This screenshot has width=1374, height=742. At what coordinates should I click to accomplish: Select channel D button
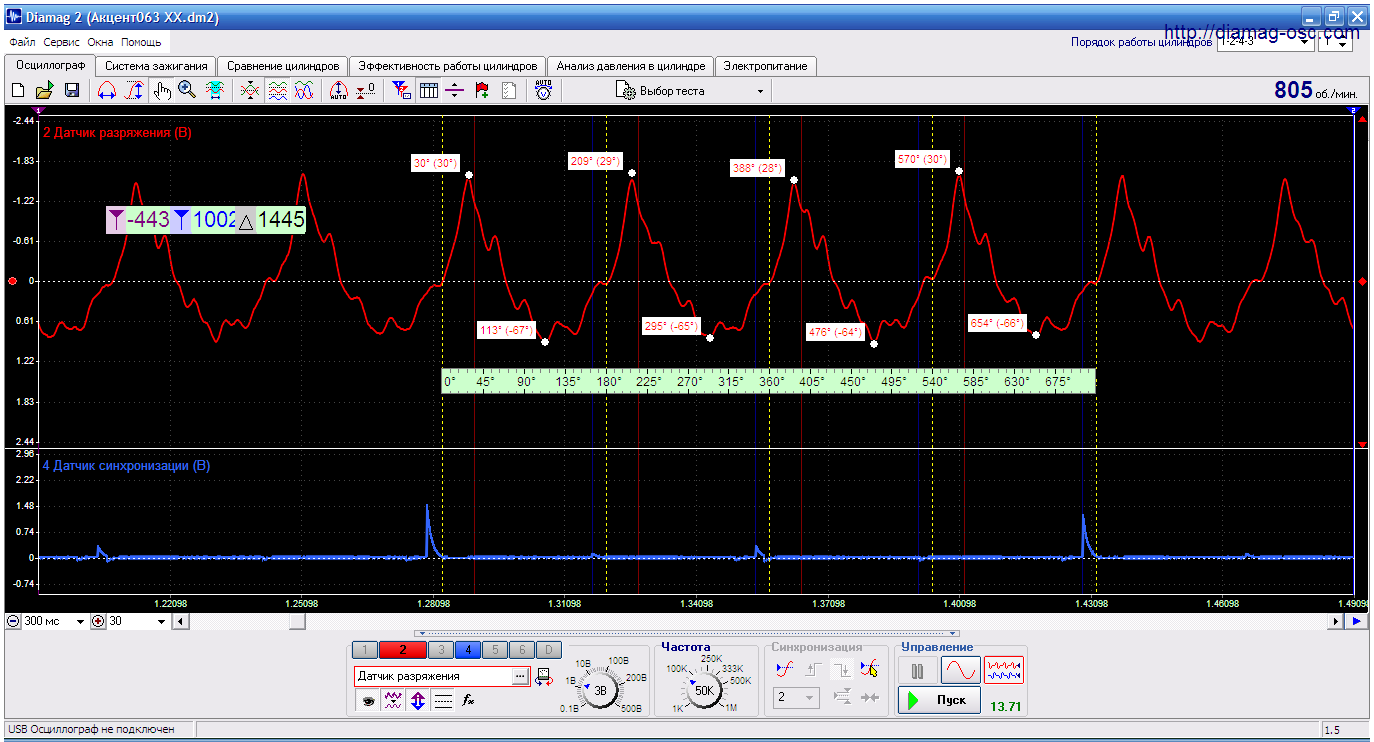tap(549, 650)
